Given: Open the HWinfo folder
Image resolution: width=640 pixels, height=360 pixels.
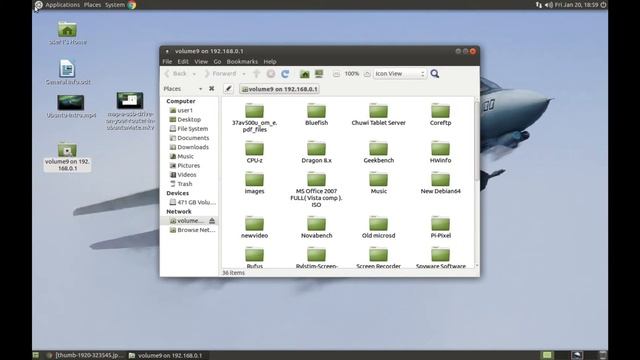Looking at the screenshot, I should 440,152.
